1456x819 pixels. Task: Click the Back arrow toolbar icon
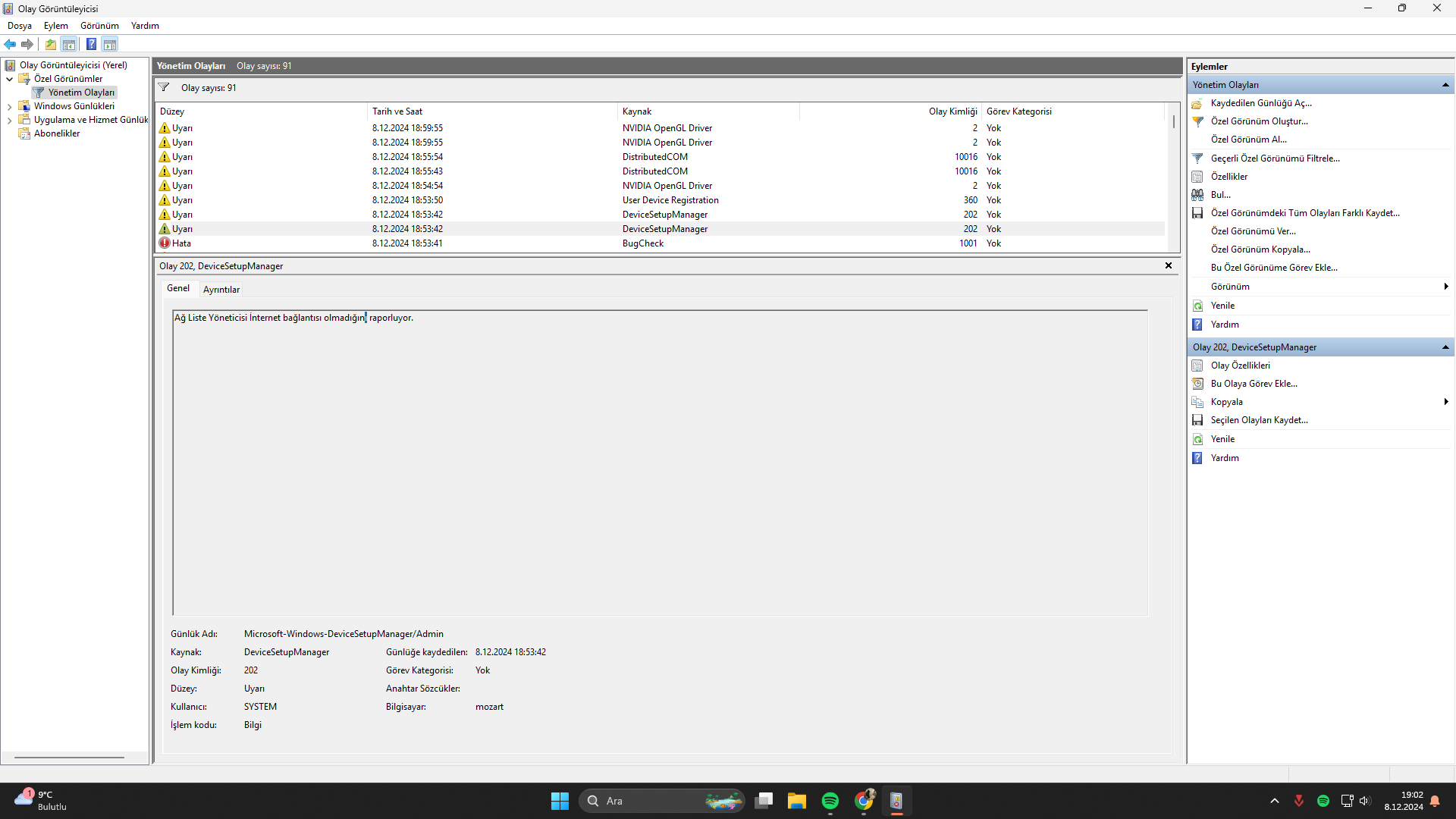pos(10,45)
